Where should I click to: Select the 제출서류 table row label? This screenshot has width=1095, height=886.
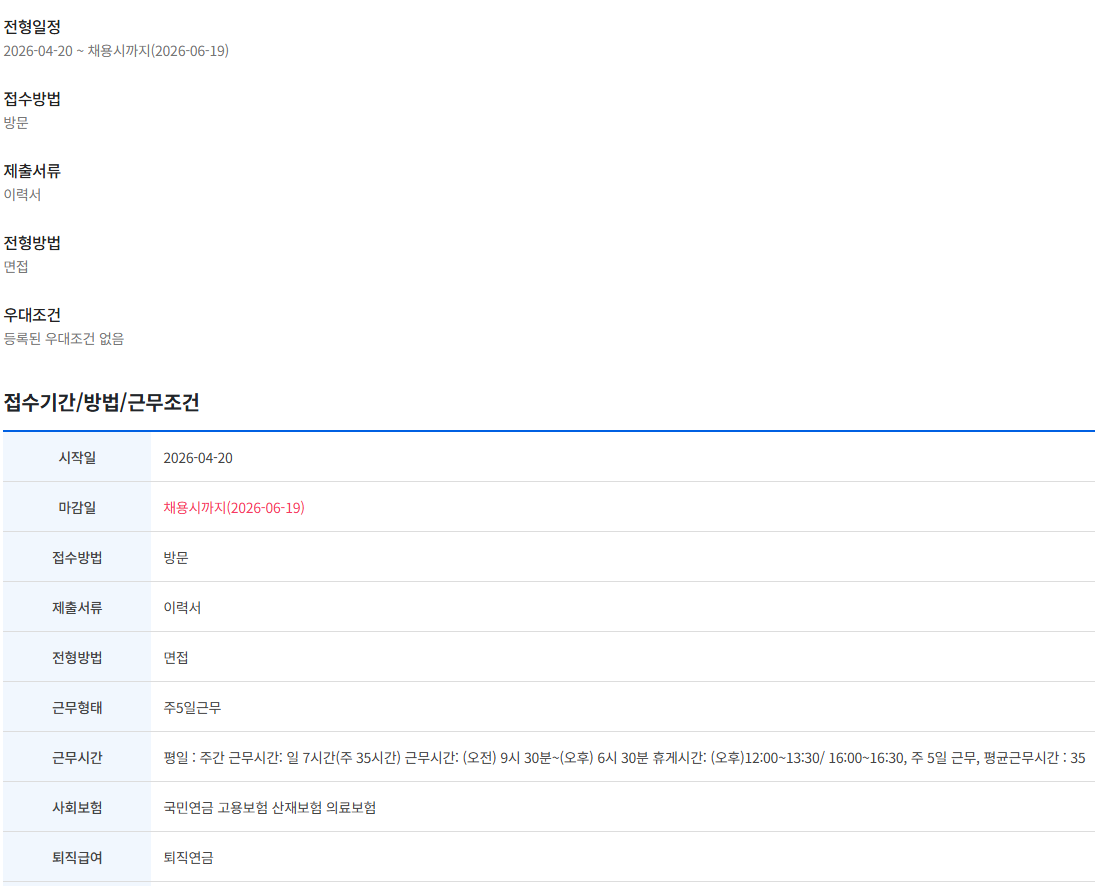click(x=77, y=608)
